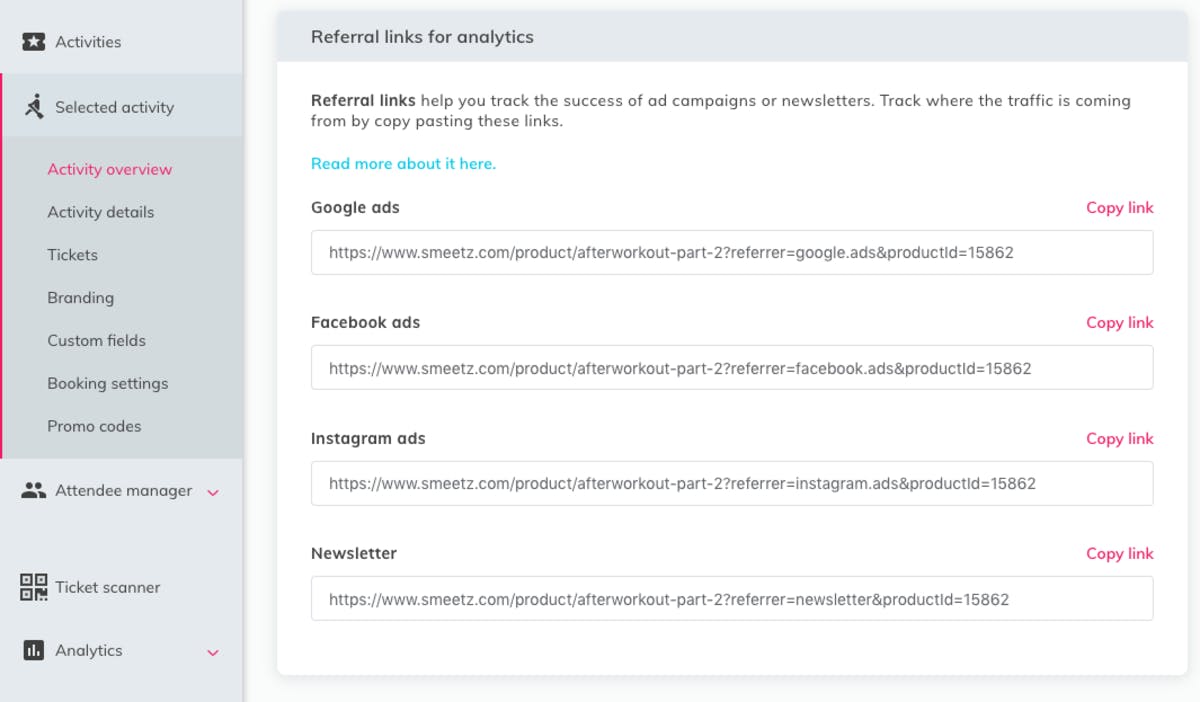Navigate to Booking settings

click(108, 383)
